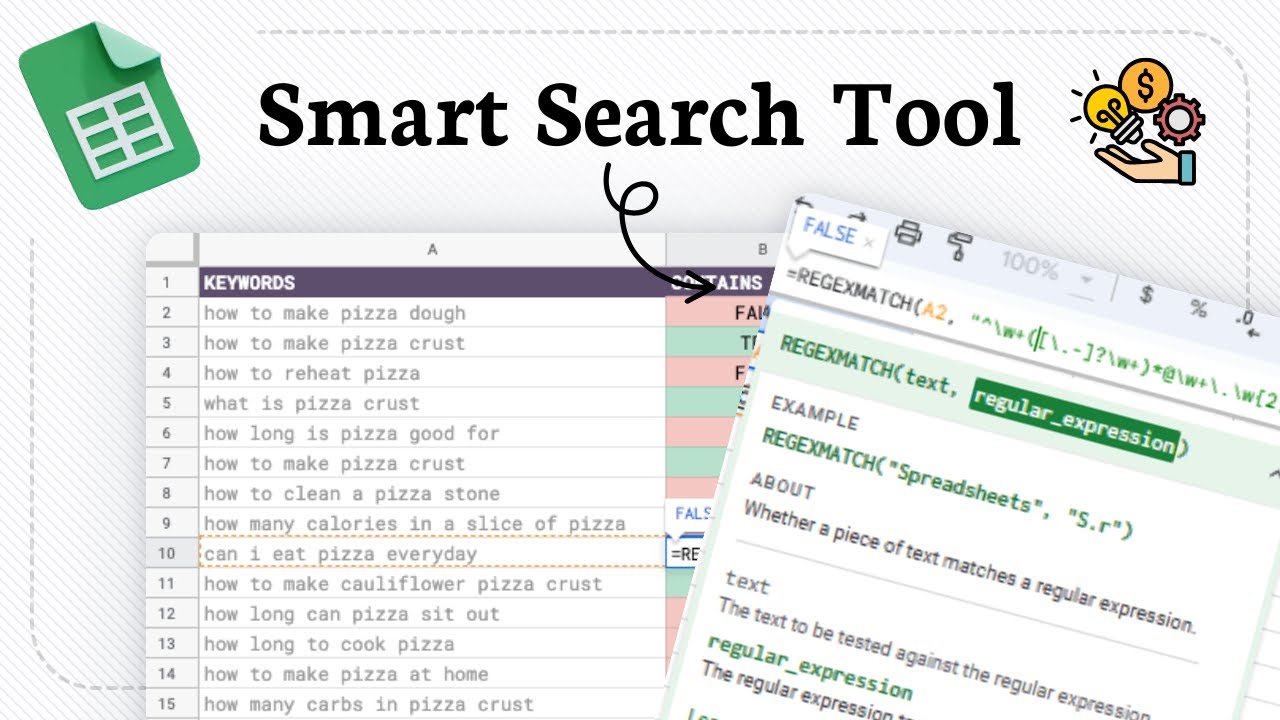Click the percent % format icon
This screenshot has height=720, width=1280.
1197,308
